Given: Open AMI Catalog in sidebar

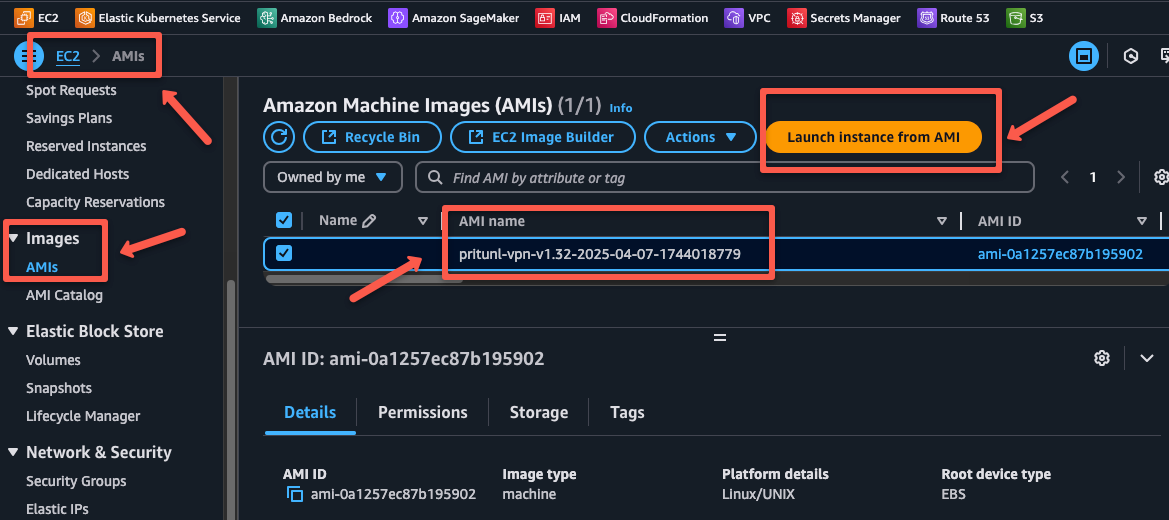Looking at the screenshot, I should 64,295.
